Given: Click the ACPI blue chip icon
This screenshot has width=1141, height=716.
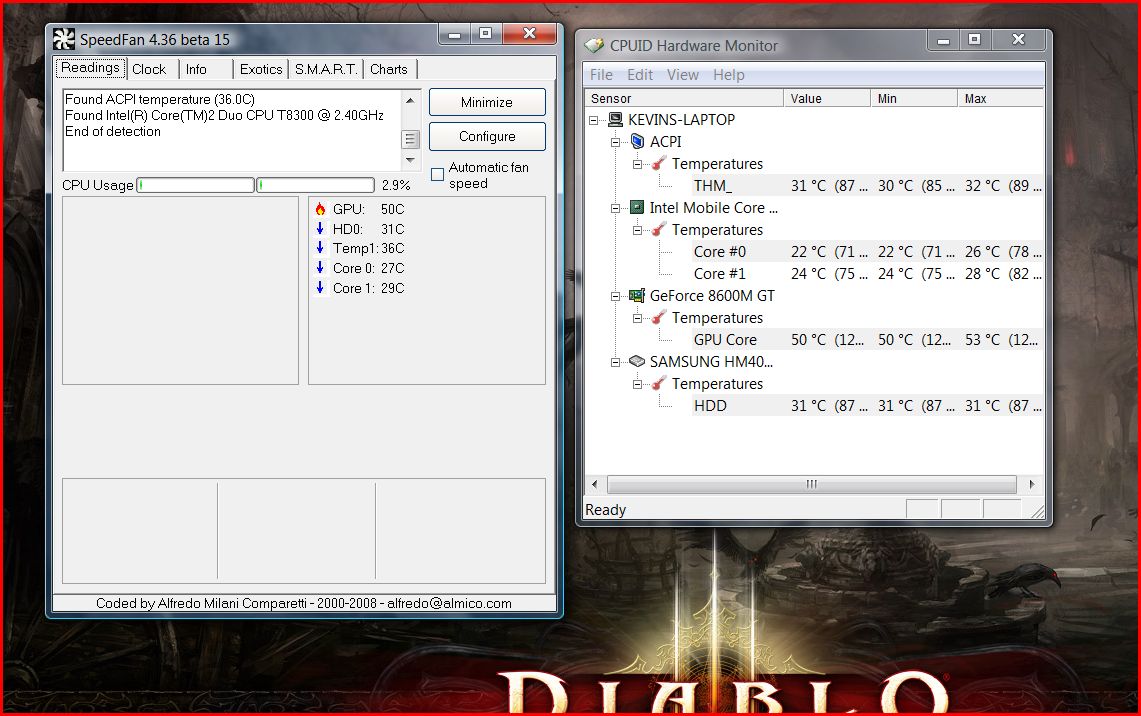Looking at the screenshot, I should [637, 141].
